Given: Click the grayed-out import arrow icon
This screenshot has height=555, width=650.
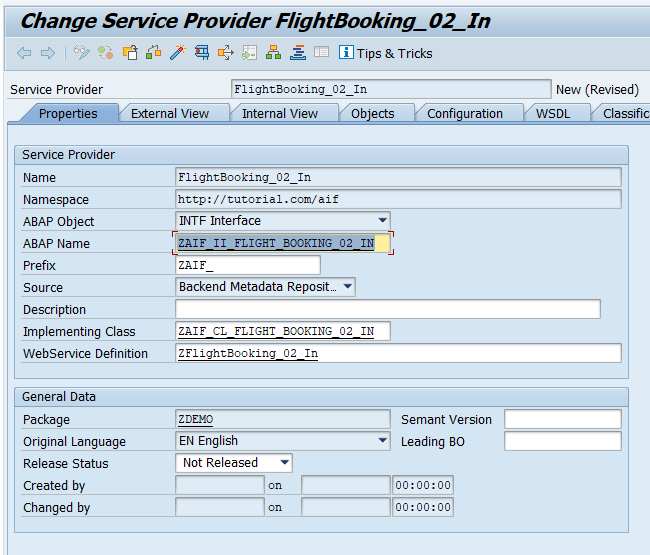Looking at the screenshot, I should [x=250, y=53].
